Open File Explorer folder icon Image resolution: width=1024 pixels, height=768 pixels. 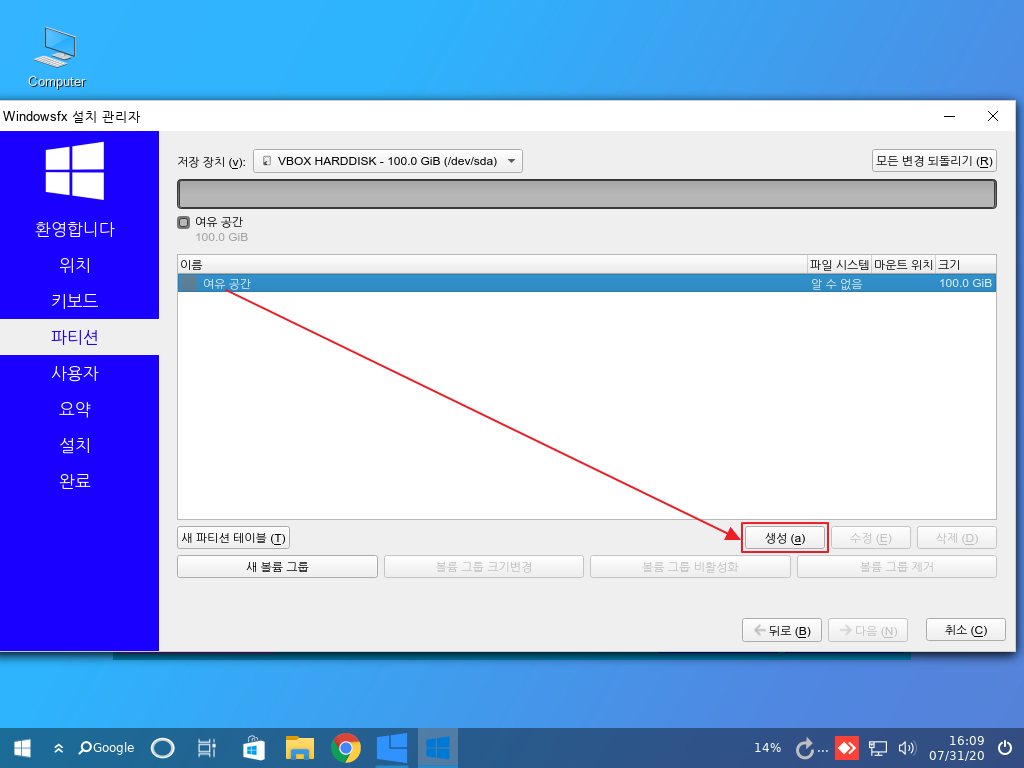click(300, 748)
